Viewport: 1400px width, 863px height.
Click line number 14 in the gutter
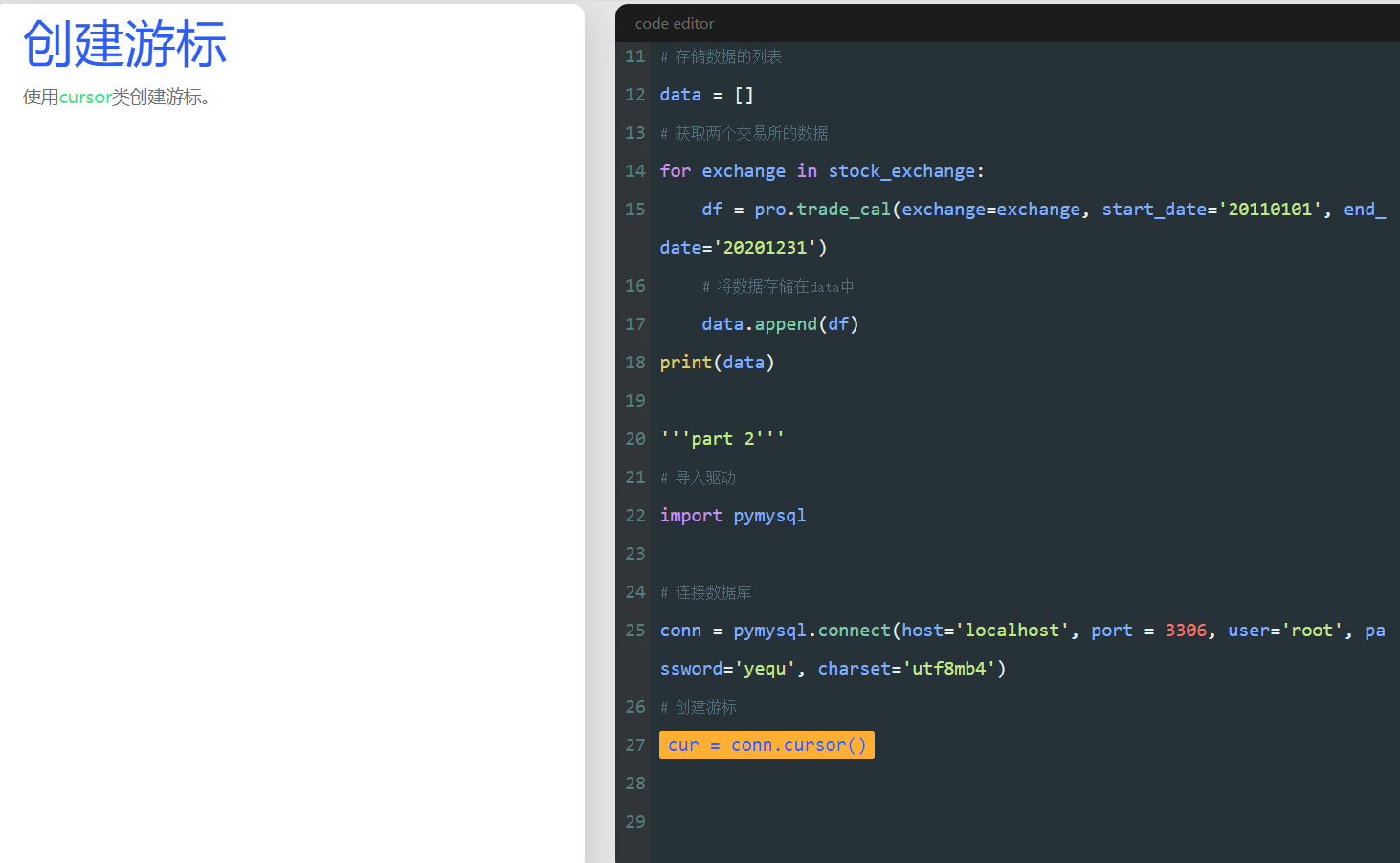[x=635, y=171]
